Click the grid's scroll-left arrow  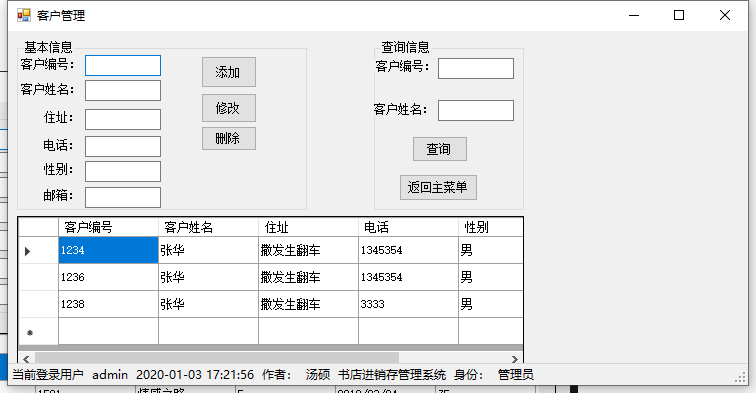(x=26, y=359)
